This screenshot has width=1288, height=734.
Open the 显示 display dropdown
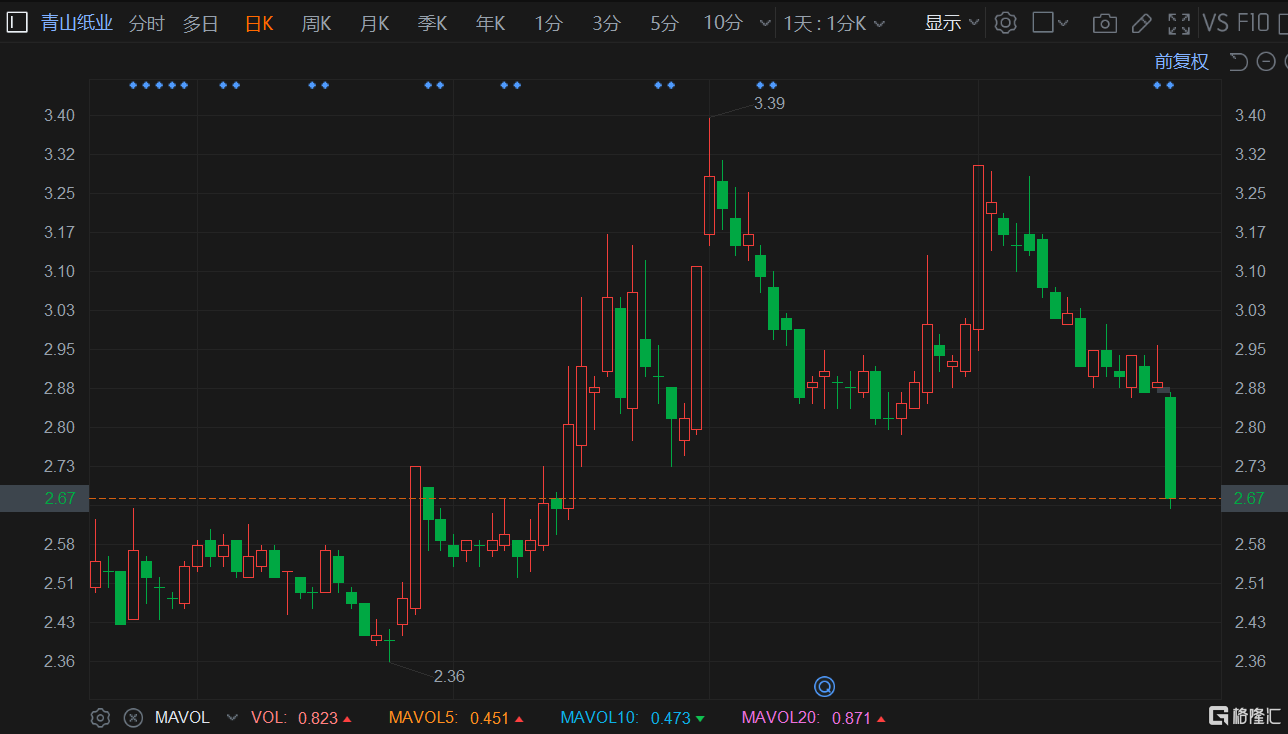(x=952, y=23)
